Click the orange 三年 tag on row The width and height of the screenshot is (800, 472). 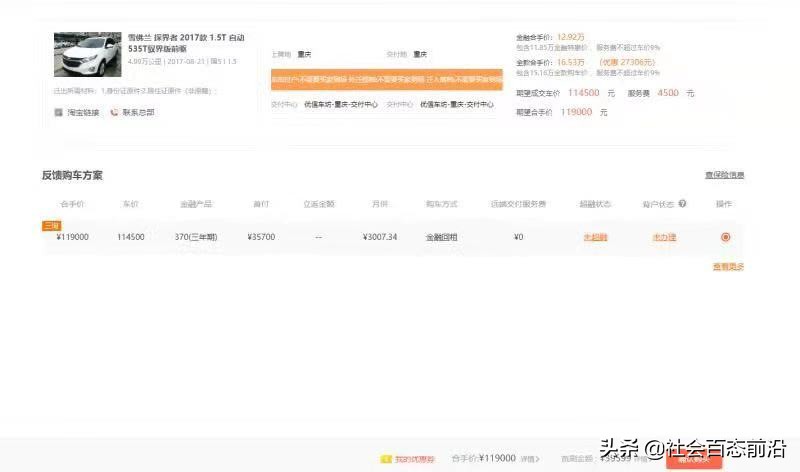click(52, 226)
